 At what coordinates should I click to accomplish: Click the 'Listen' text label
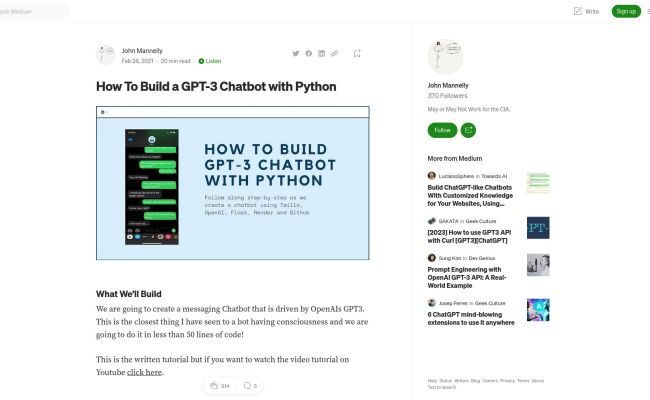213,61
